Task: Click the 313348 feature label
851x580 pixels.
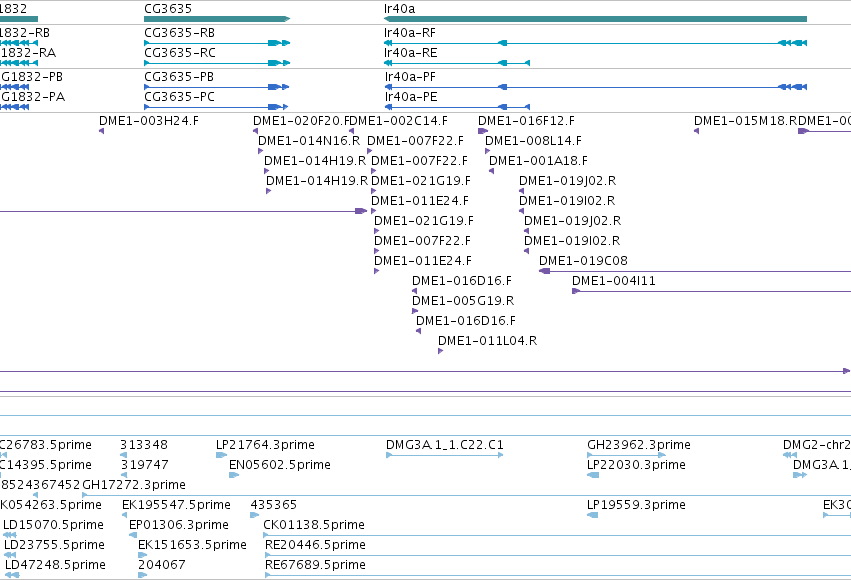Action: click(x=144, y=444)
